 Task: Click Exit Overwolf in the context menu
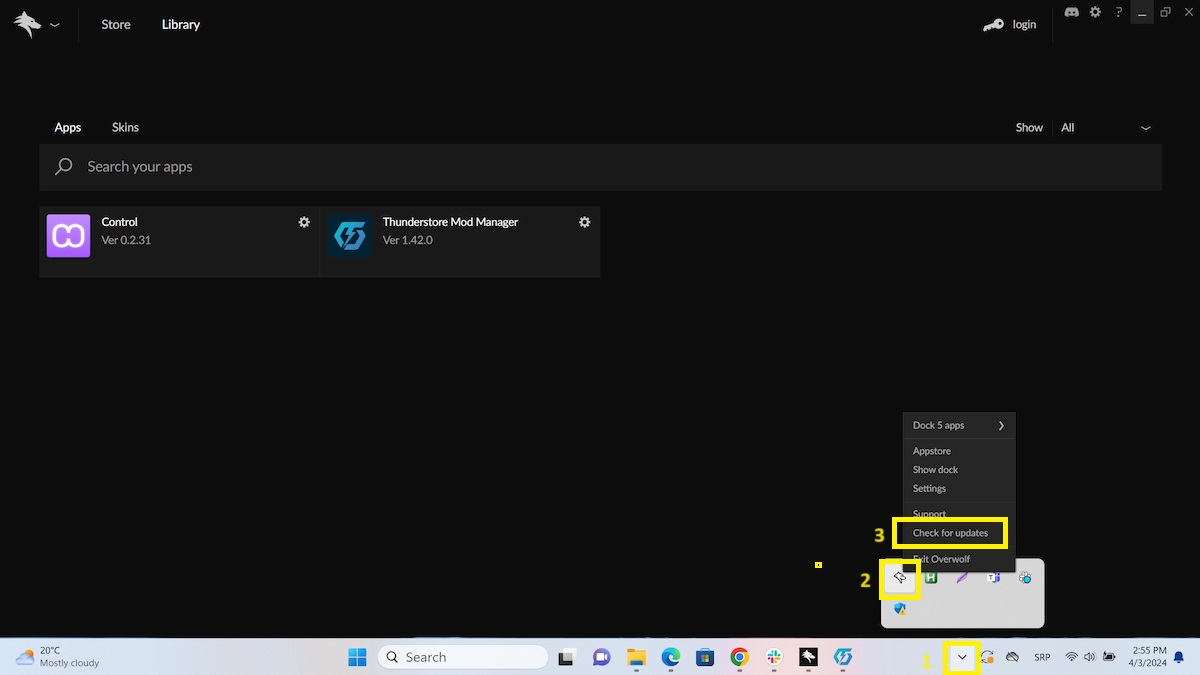pos(940,558)
